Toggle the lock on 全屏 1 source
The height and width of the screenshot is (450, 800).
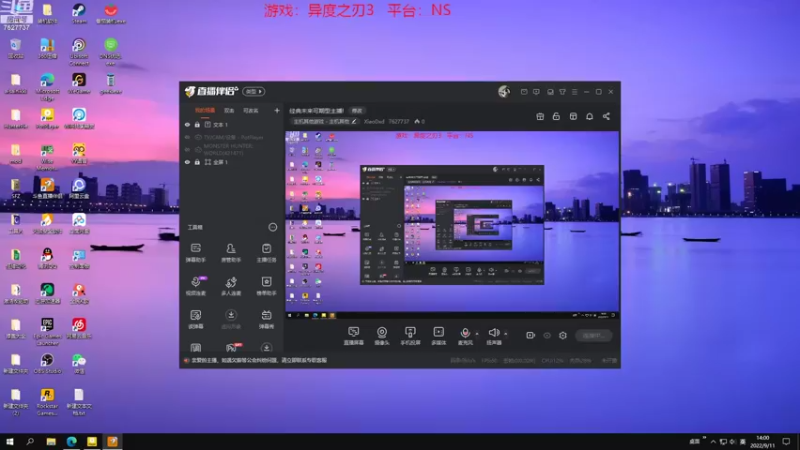197,162
